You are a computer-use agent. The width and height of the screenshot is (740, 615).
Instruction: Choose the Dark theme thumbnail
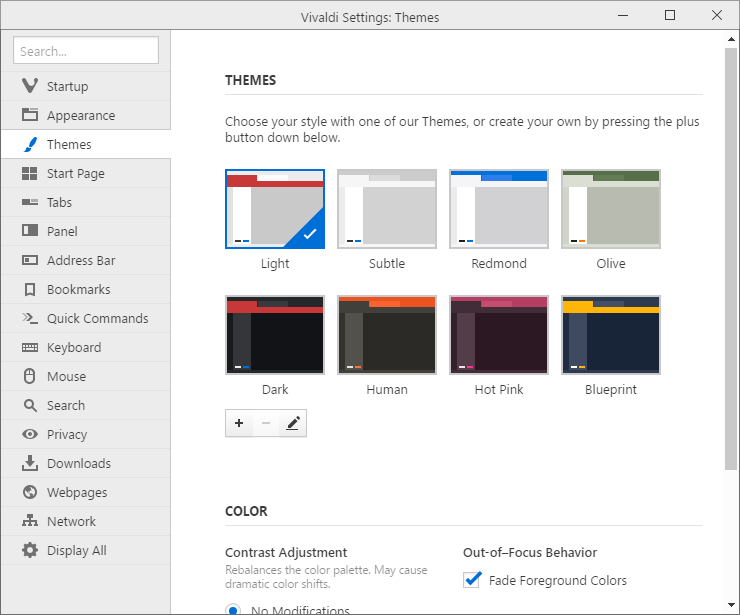coord(275,335)
